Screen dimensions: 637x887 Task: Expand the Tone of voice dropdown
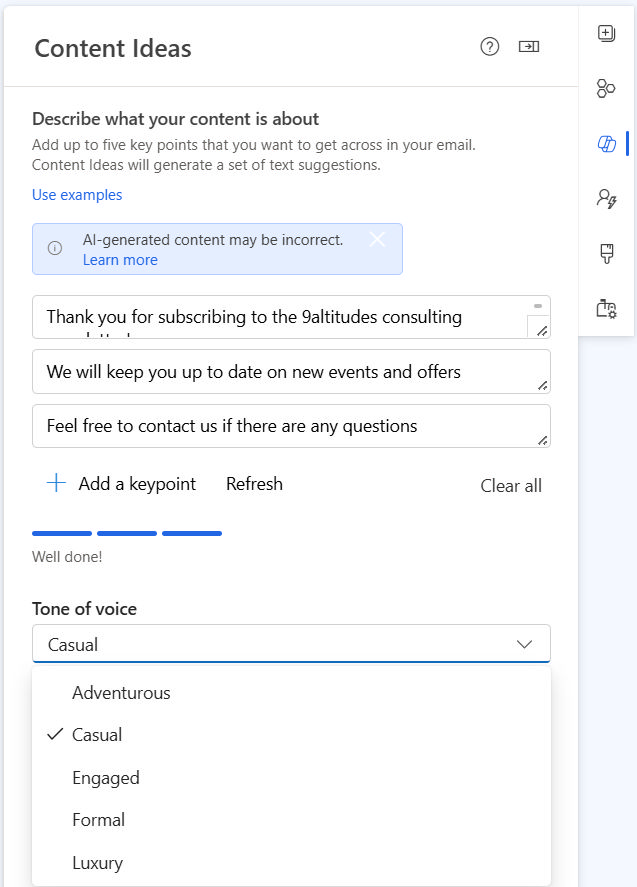click(x=291, y=644)
